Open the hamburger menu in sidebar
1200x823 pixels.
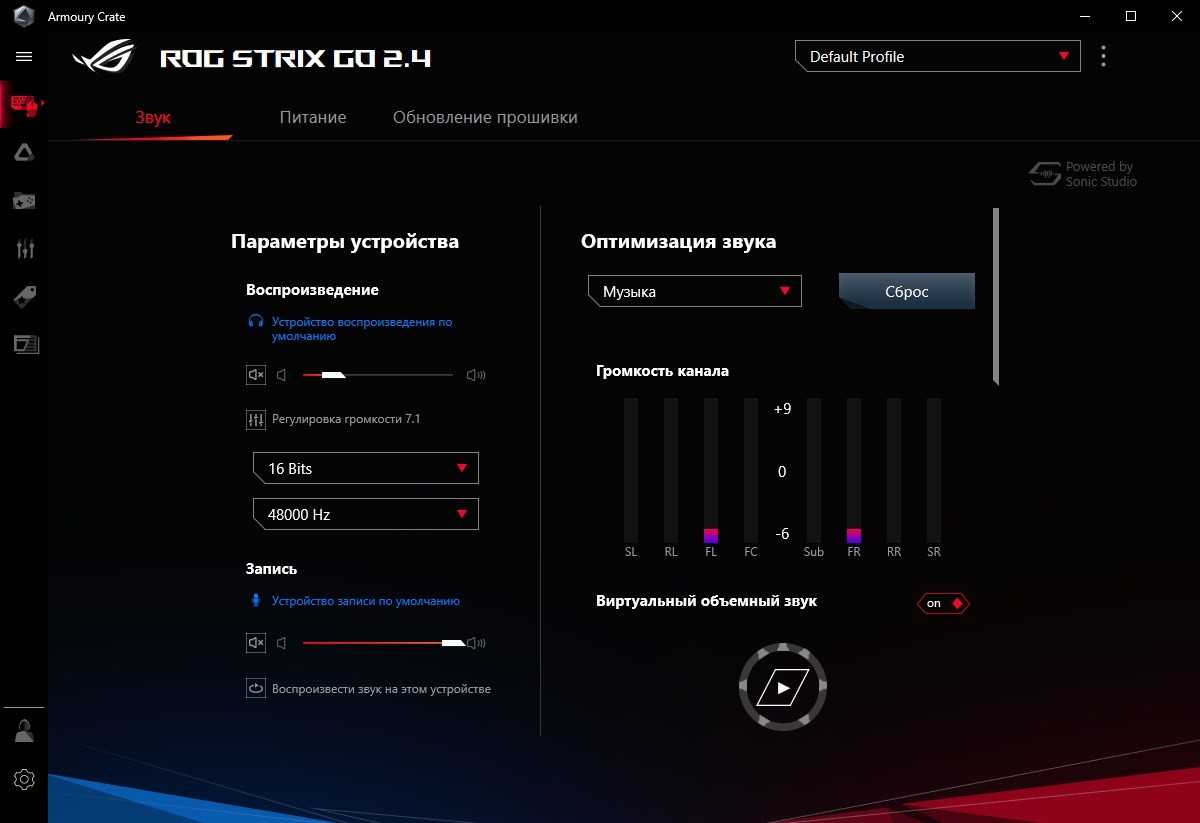[25, 57]
